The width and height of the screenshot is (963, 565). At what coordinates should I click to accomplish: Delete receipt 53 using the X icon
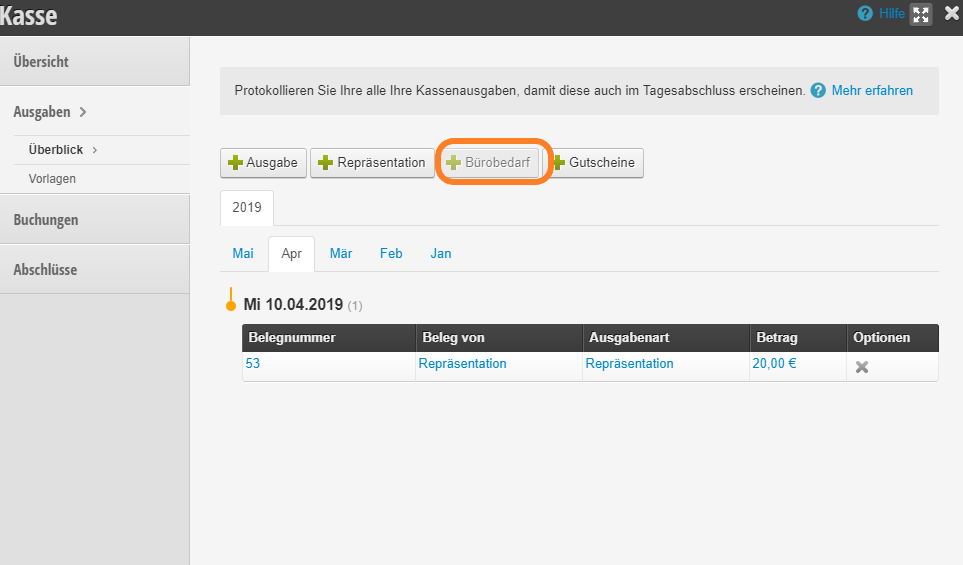coord(862,367)
